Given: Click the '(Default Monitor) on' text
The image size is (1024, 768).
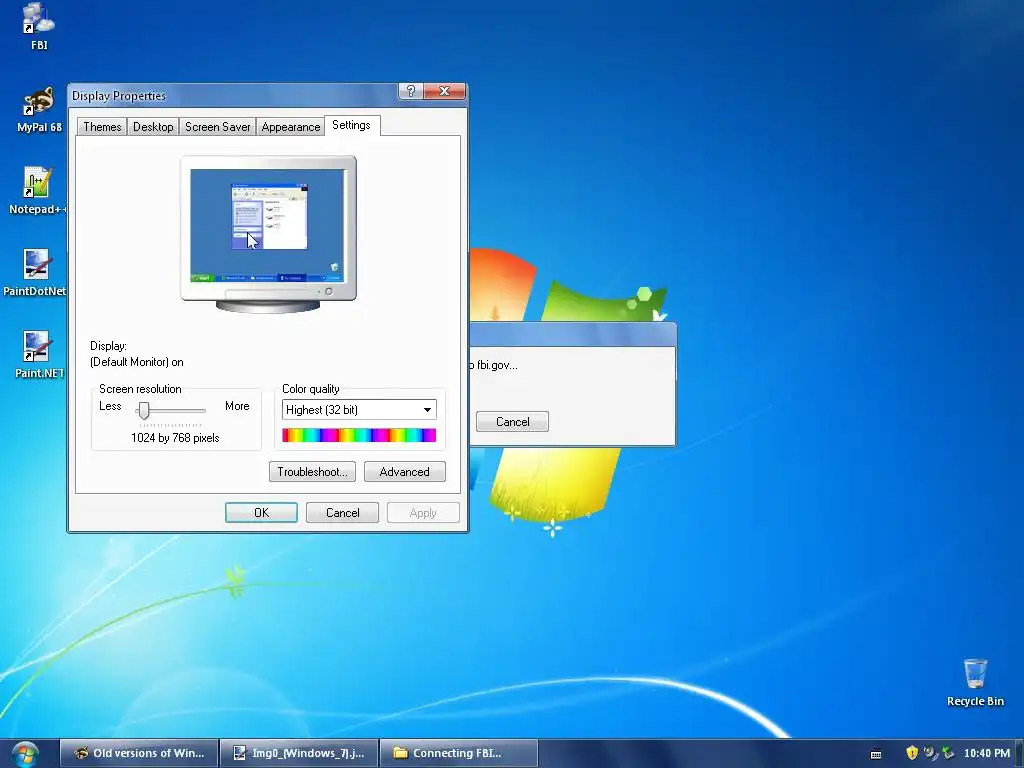Looking at the screenshot, I should 136,362.
